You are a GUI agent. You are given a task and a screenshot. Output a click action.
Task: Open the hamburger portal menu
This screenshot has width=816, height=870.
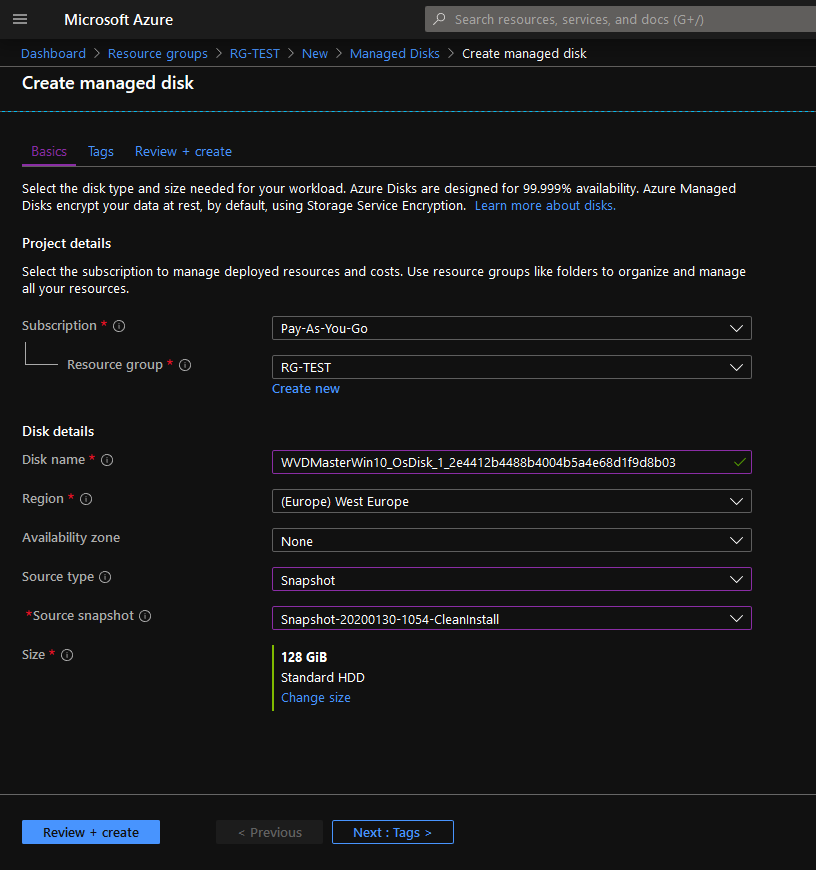tap(20, 19)
